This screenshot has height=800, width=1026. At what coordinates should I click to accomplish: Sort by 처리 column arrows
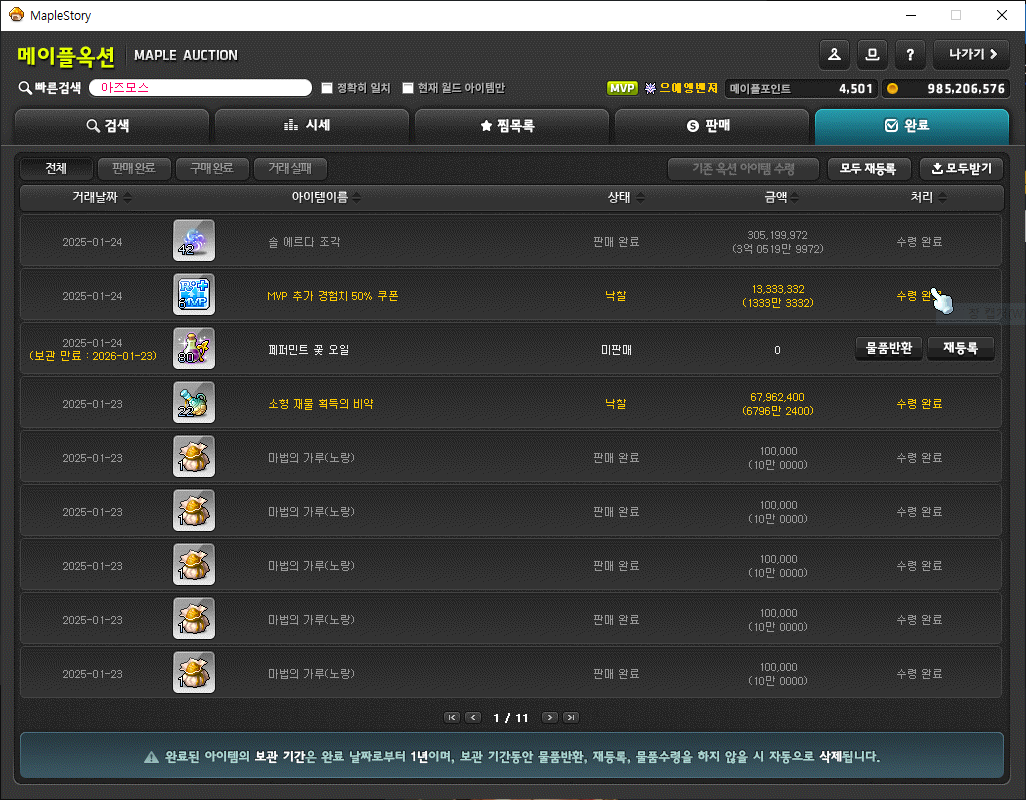(x=942, y=198)
